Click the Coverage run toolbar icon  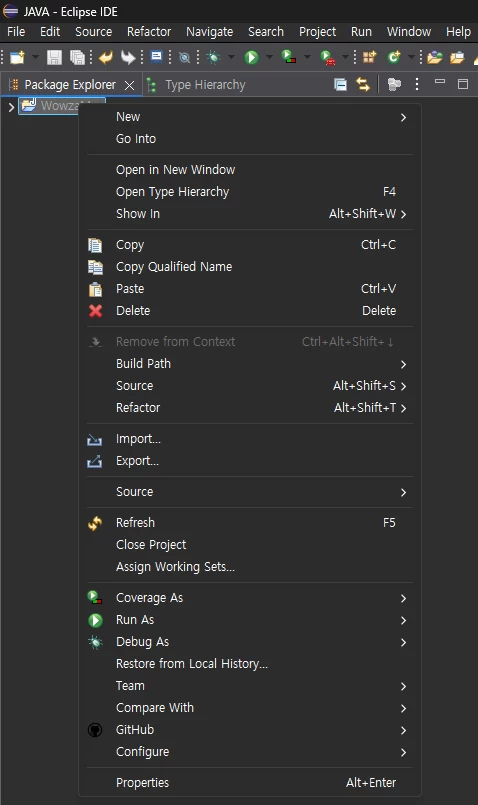(x=289, y=57)
